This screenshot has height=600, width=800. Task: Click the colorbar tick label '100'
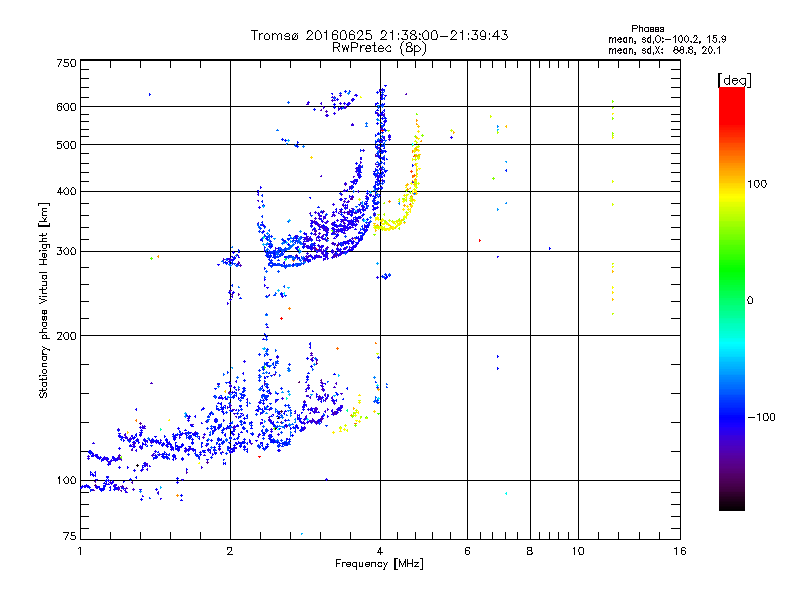tap(757, 184)
